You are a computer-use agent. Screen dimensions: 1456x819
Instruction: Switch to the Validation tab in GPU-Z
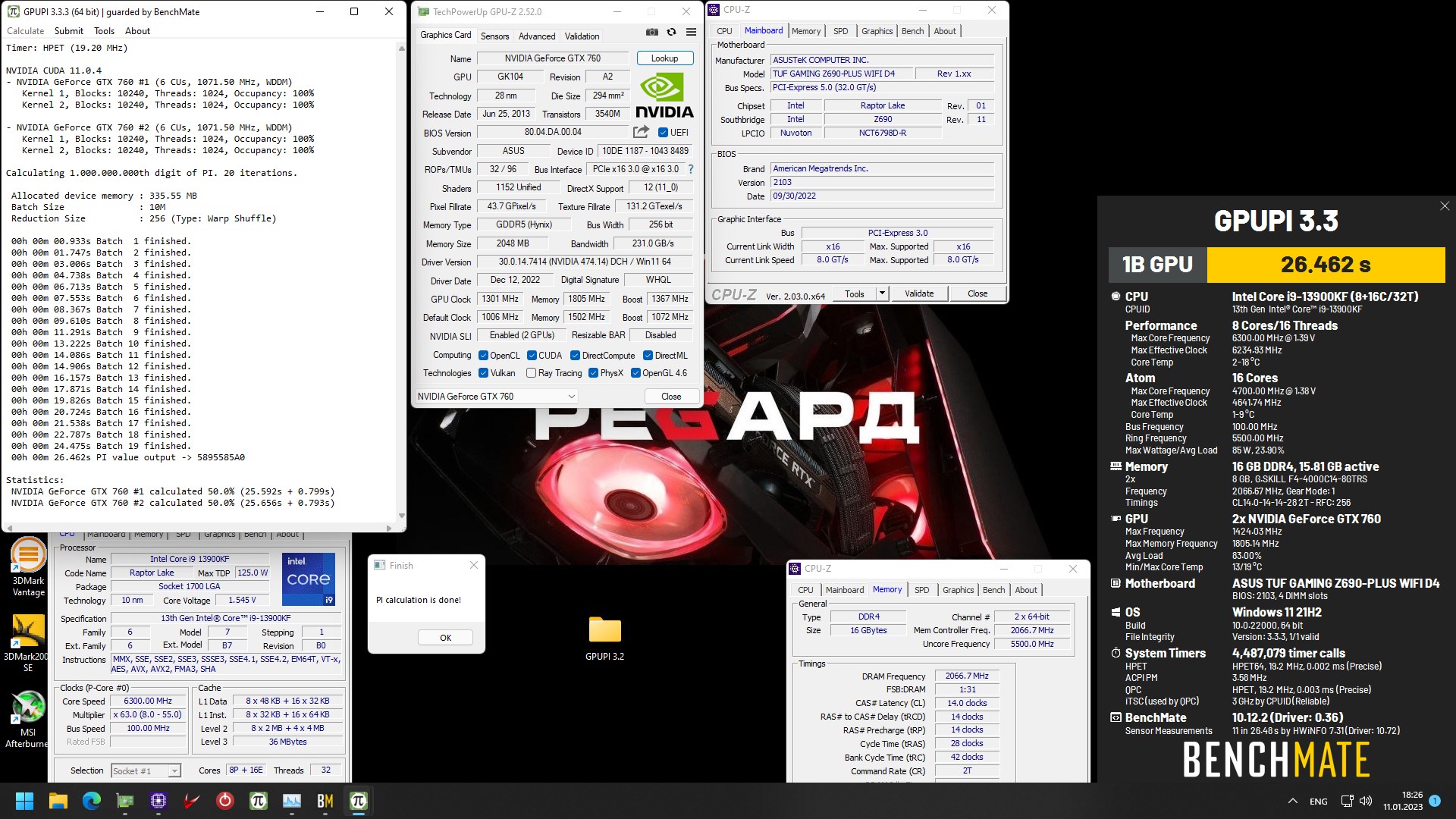point(582,36)
